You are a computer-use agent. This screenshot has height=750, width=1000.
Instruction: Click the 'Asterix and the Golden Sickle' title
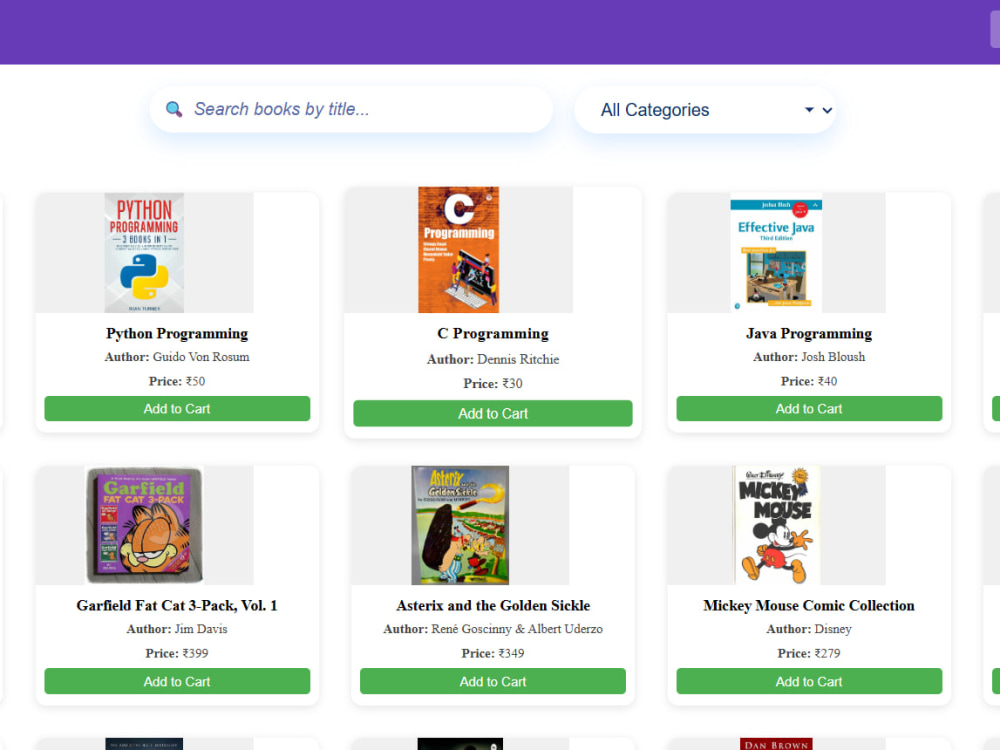coord(493,605)
